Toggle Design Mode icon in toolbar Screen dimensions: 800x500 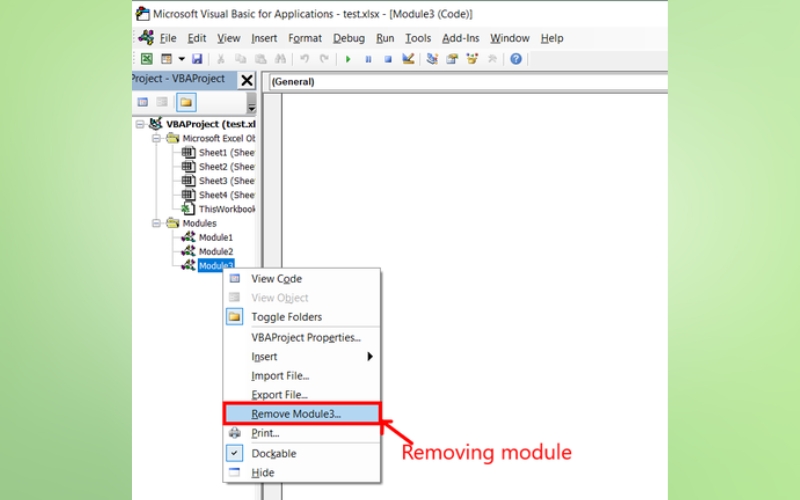click(408, 59)
